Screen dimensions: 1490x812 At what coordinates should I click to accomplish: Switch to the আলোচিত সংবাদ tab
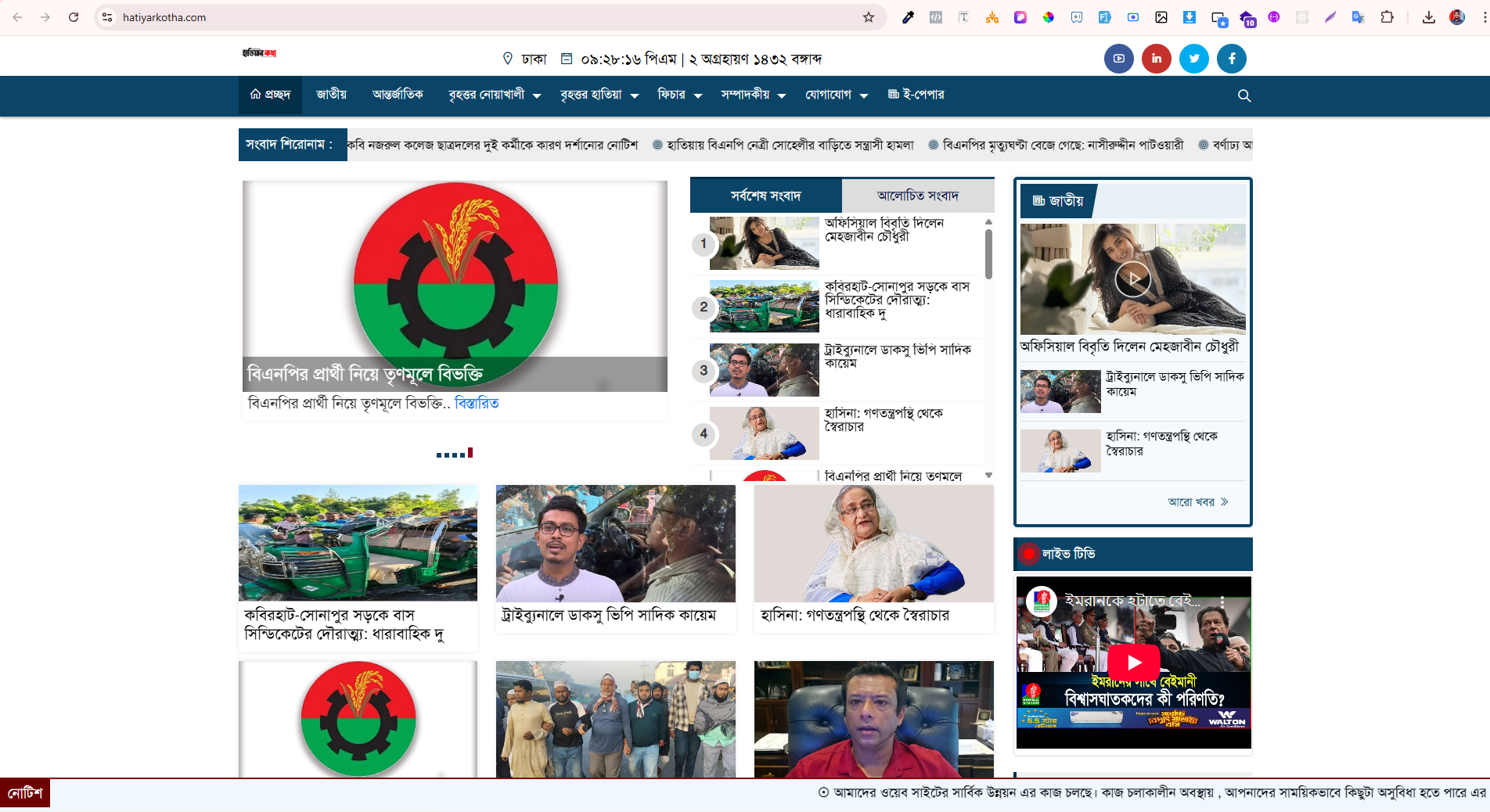point(917,196)
